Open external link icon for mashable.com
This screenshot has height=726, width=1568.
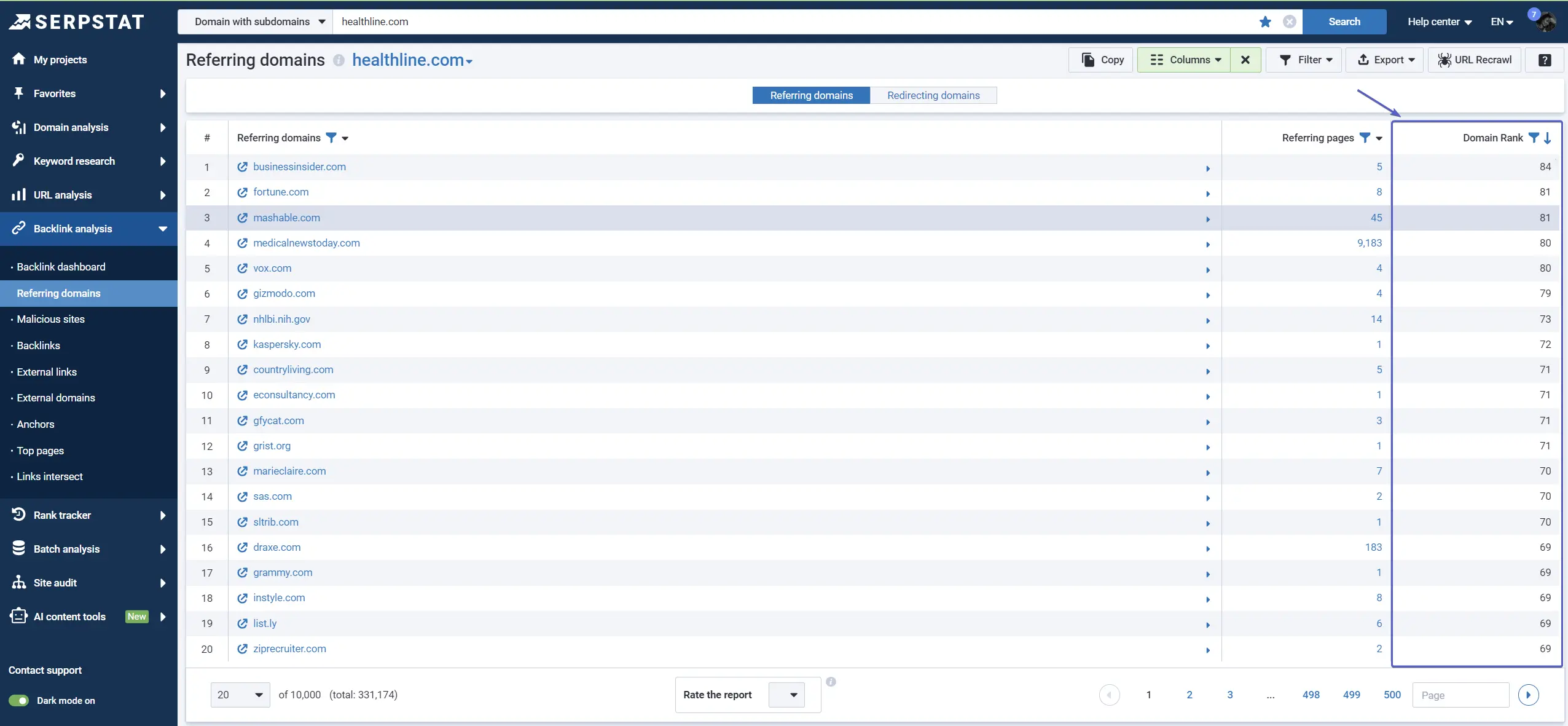[x=243, y=218]
